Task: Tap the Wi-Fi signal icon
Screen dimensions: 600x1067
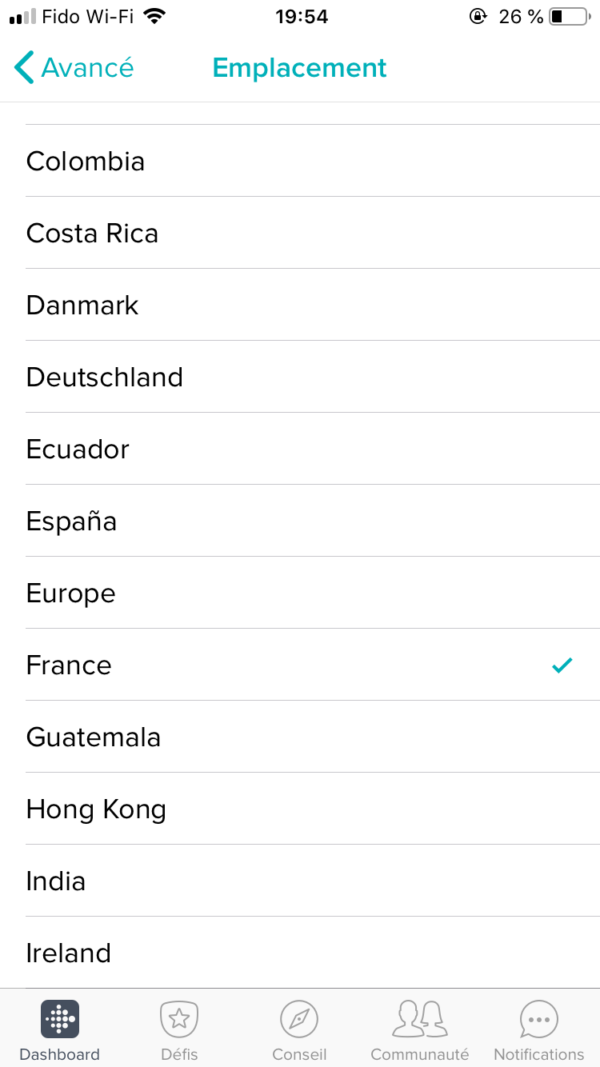Action: [154, 17]
